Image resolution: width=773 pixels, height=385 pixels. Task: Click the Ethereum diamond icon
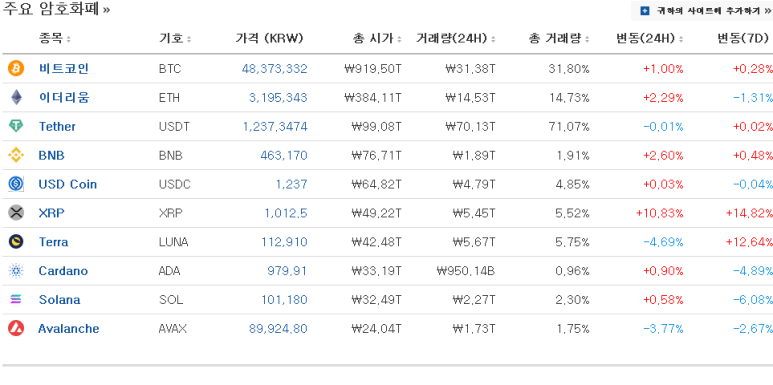[x=16, y=97]
